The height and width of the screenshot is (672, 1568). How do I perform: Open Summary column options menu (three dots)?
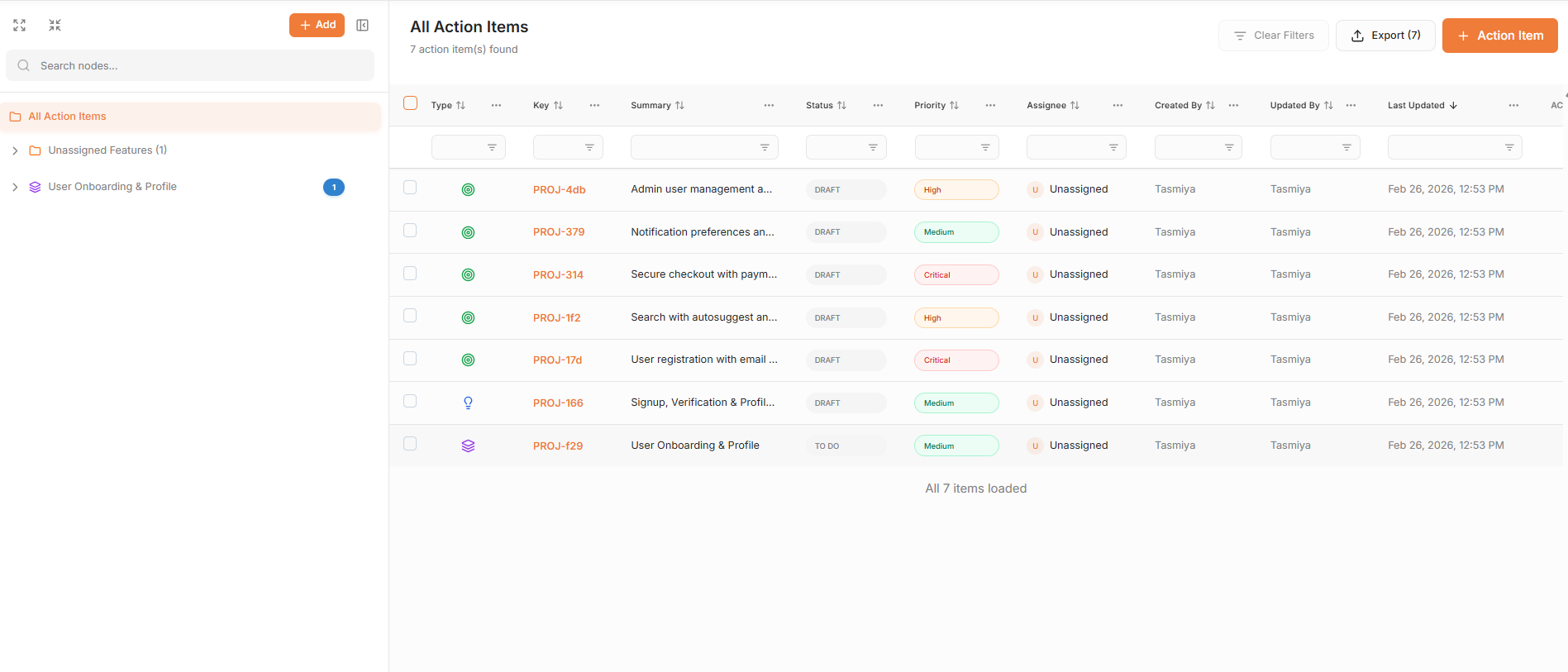769,106
